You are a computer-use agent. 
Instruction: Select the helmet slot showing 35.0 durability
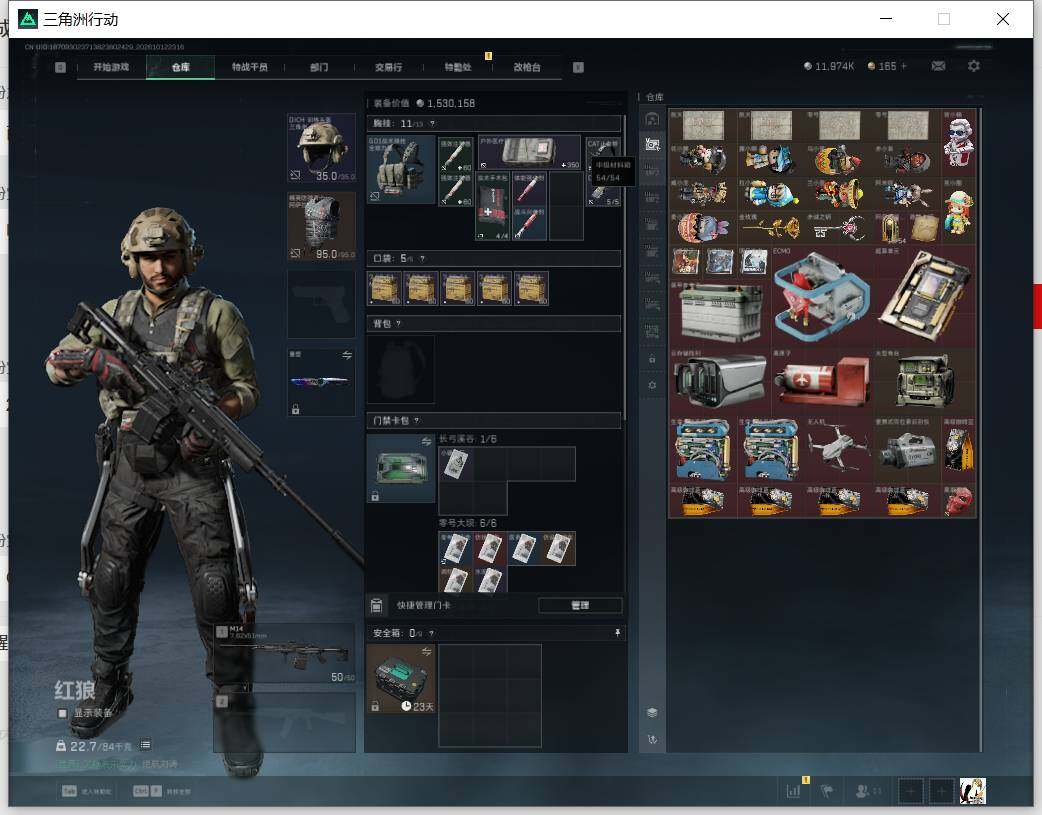coord(321,148)
